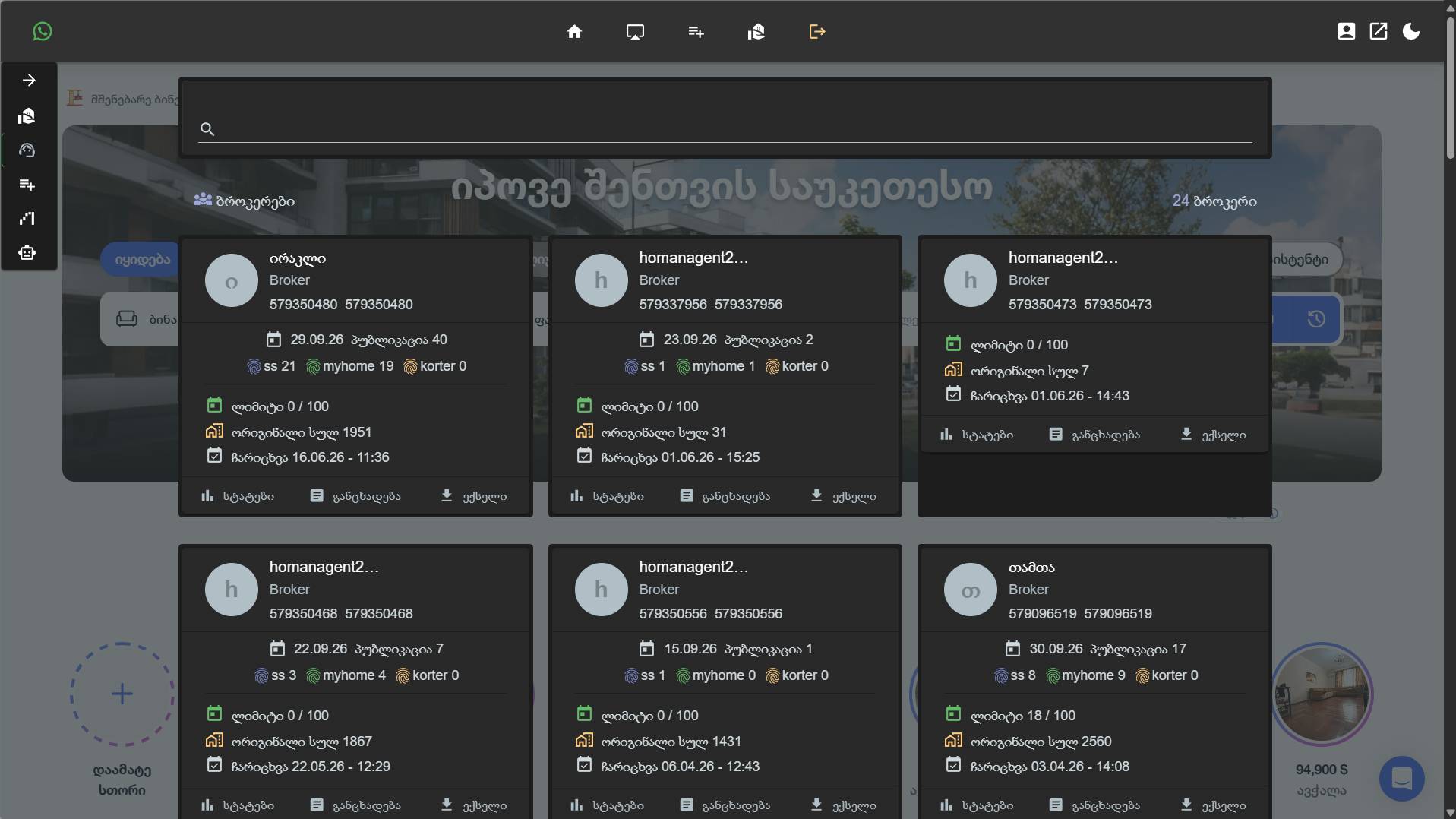
Task: Open the 94,900 $ story thumbnail
Action: pos(1322,694)
